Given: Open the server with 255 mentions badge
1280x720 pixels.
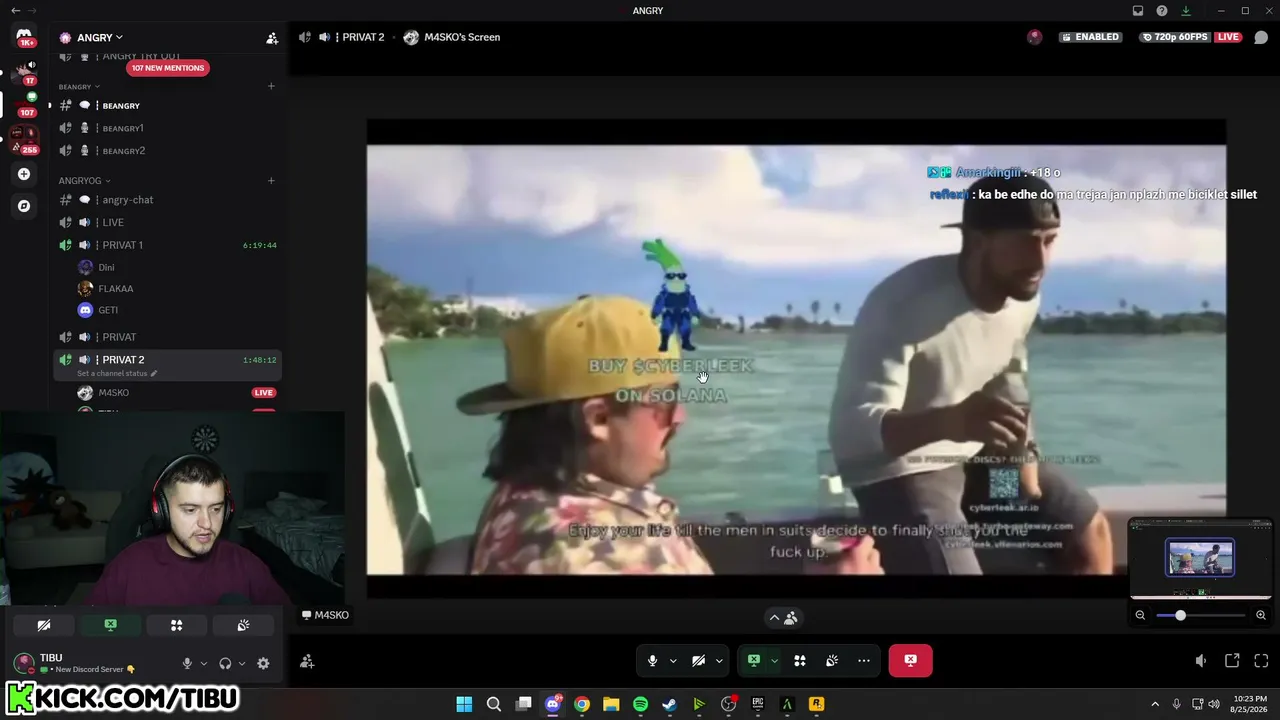Looking at the screenshot, I should tap(24, 140).
